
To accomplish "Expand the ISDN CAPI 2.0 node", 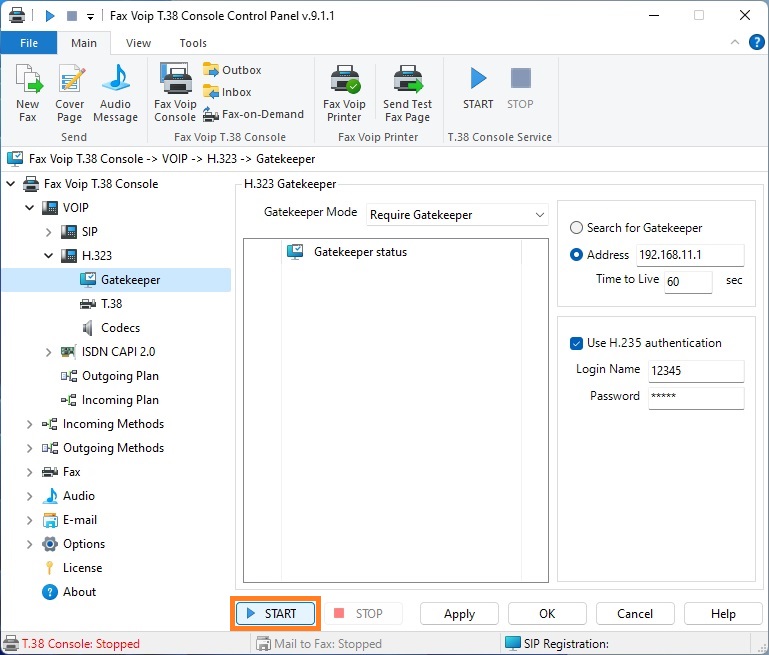I will coord(48,352).
